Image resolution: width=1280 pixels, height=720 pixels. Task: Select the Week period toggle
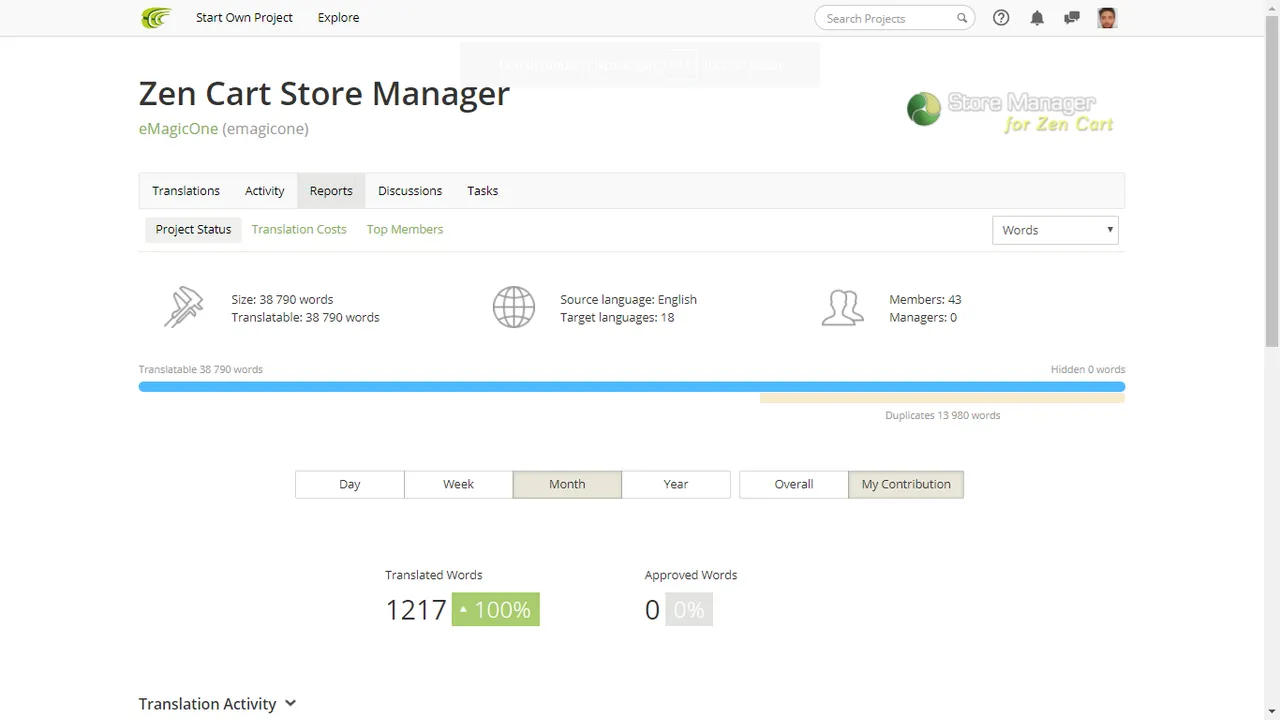click(458, 484)
